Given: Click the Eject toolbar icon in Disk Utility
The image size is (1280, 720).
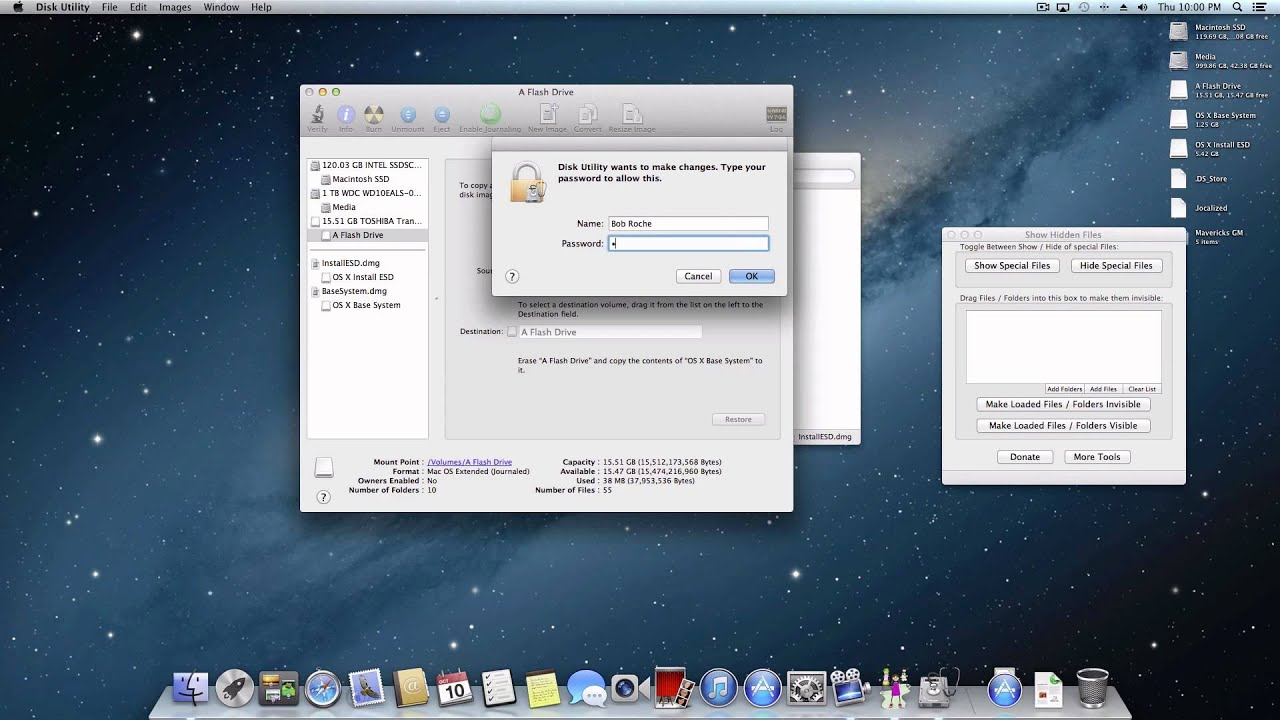Looking at the screenshot, I should click(442, 118).
